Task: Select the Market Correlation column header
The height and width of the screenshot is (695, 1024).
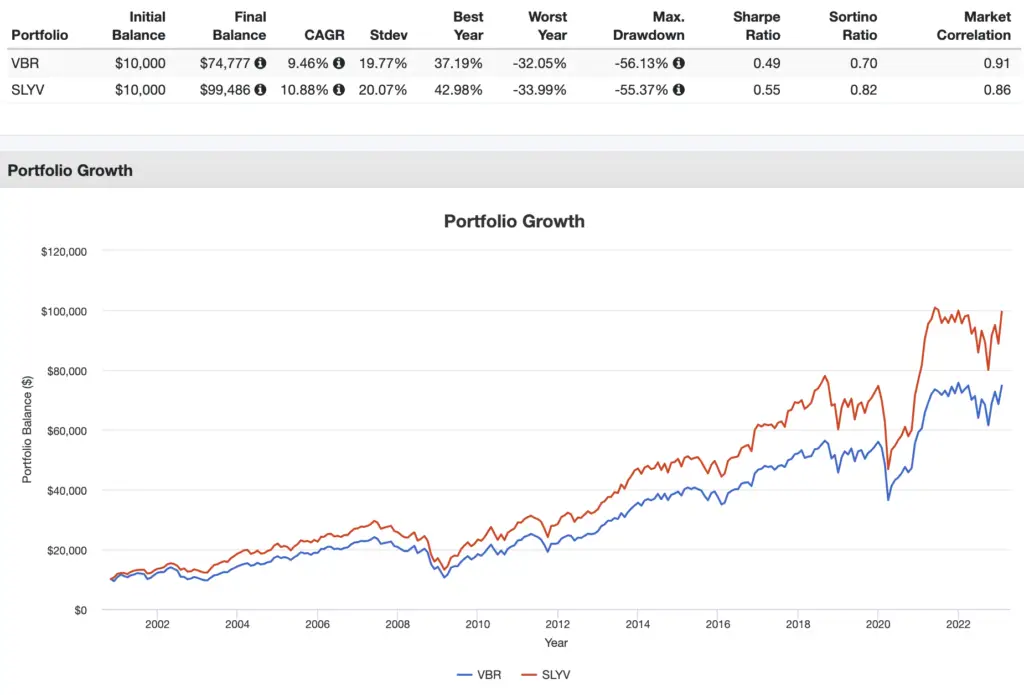Action: 973,26
